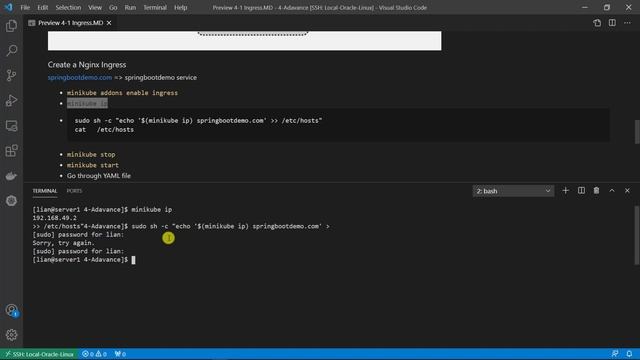The width and height of the screenshot is (640, 360).
Task: Restore down the VS Code window
Action: [607, 7]
